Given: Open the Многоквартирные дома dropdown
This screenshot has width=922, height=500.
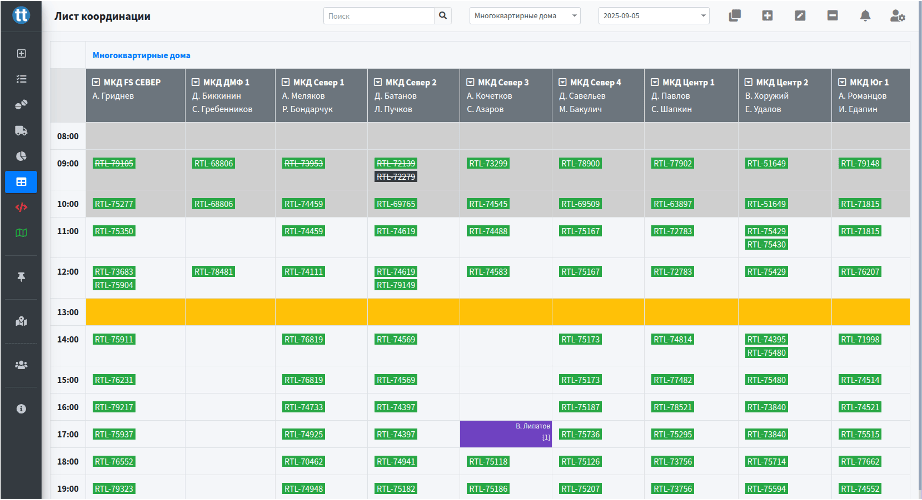Looking at the screenshot, I should point(524,16).
